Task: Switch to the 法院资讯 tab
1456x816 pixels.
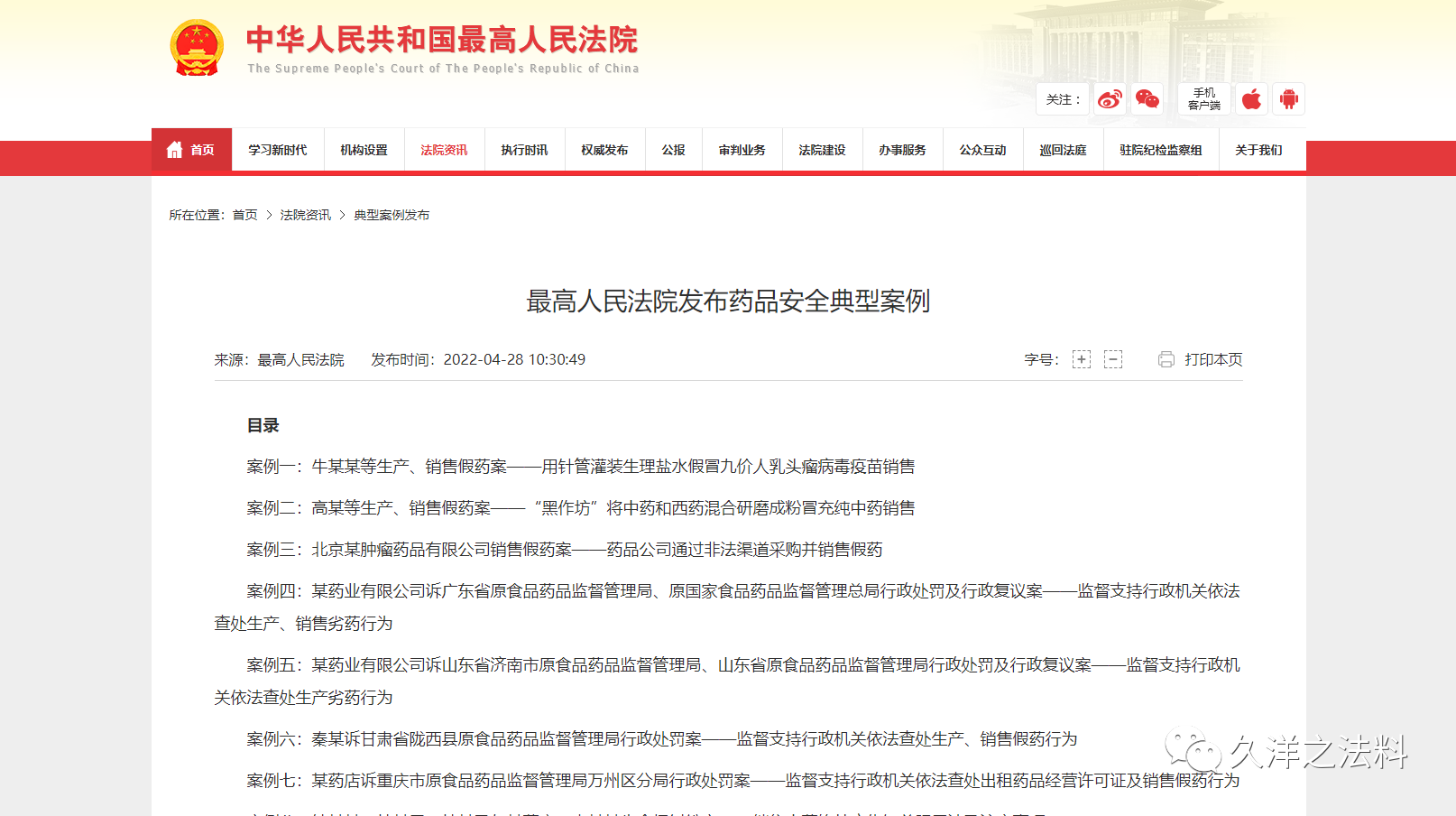Action: [444, 150]
